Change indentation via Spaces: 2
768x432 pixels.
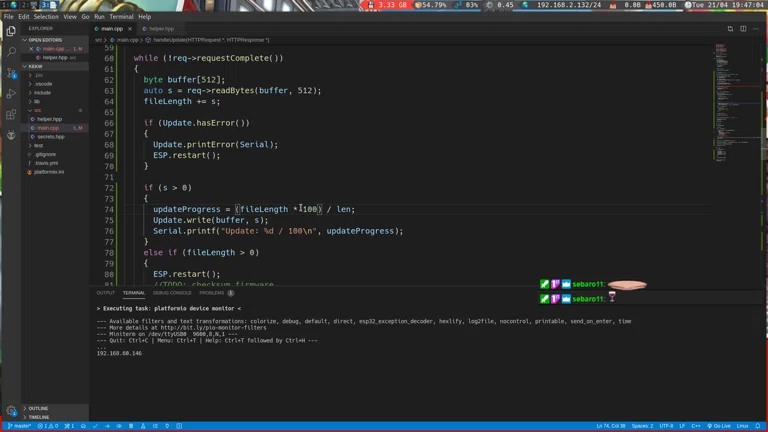coord(642,426)
